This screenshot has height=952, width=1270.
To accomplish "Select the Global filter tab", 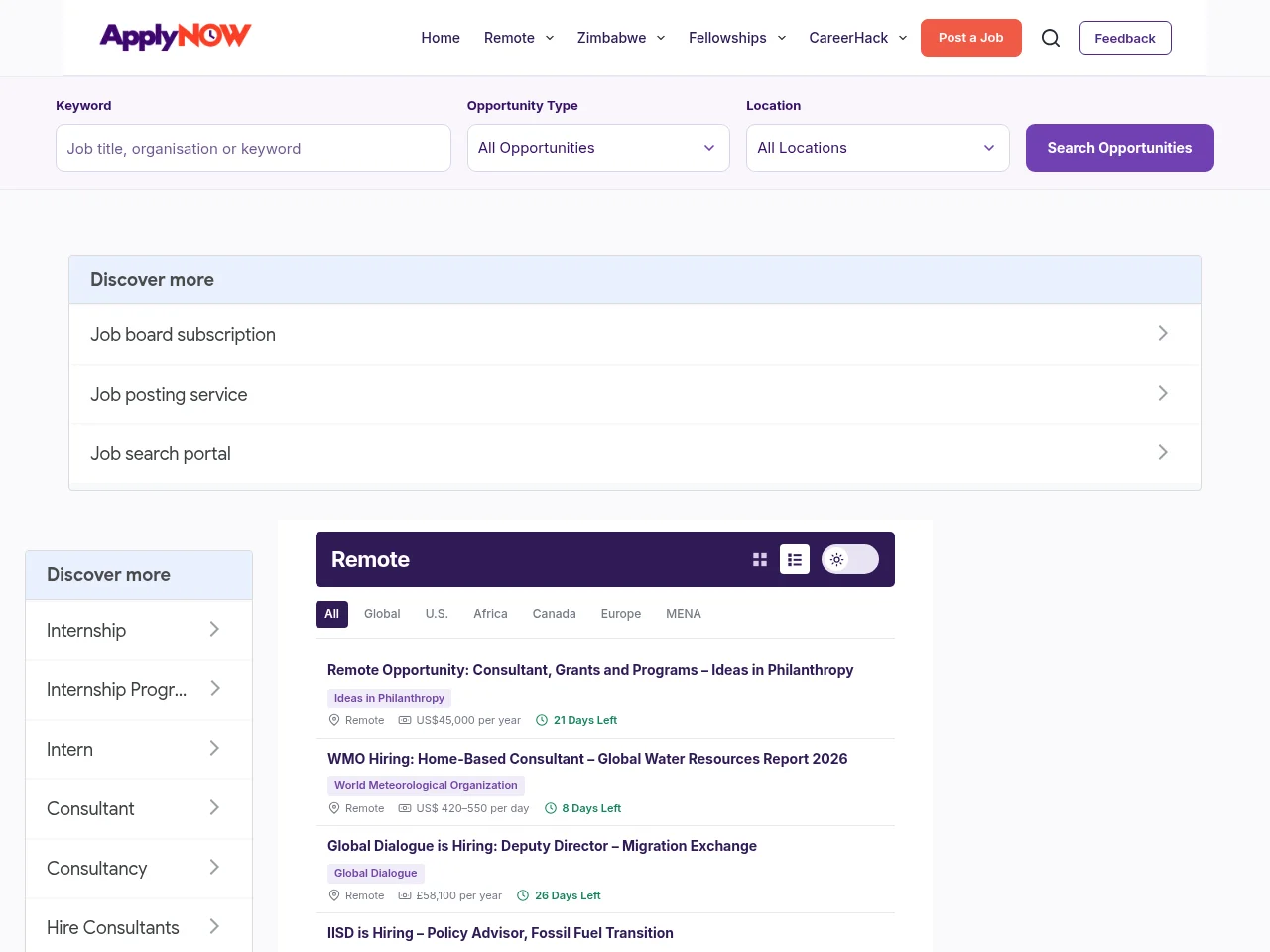I will (x=382, y=614).
